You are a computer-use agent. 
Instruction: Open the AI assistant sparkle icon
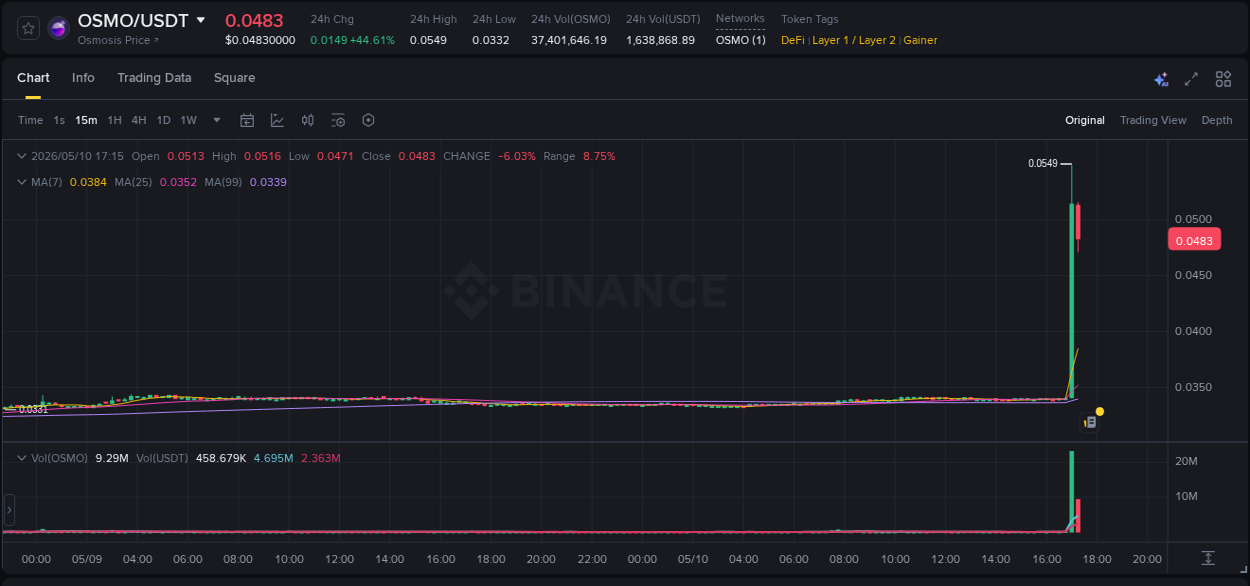[1161, 79]
